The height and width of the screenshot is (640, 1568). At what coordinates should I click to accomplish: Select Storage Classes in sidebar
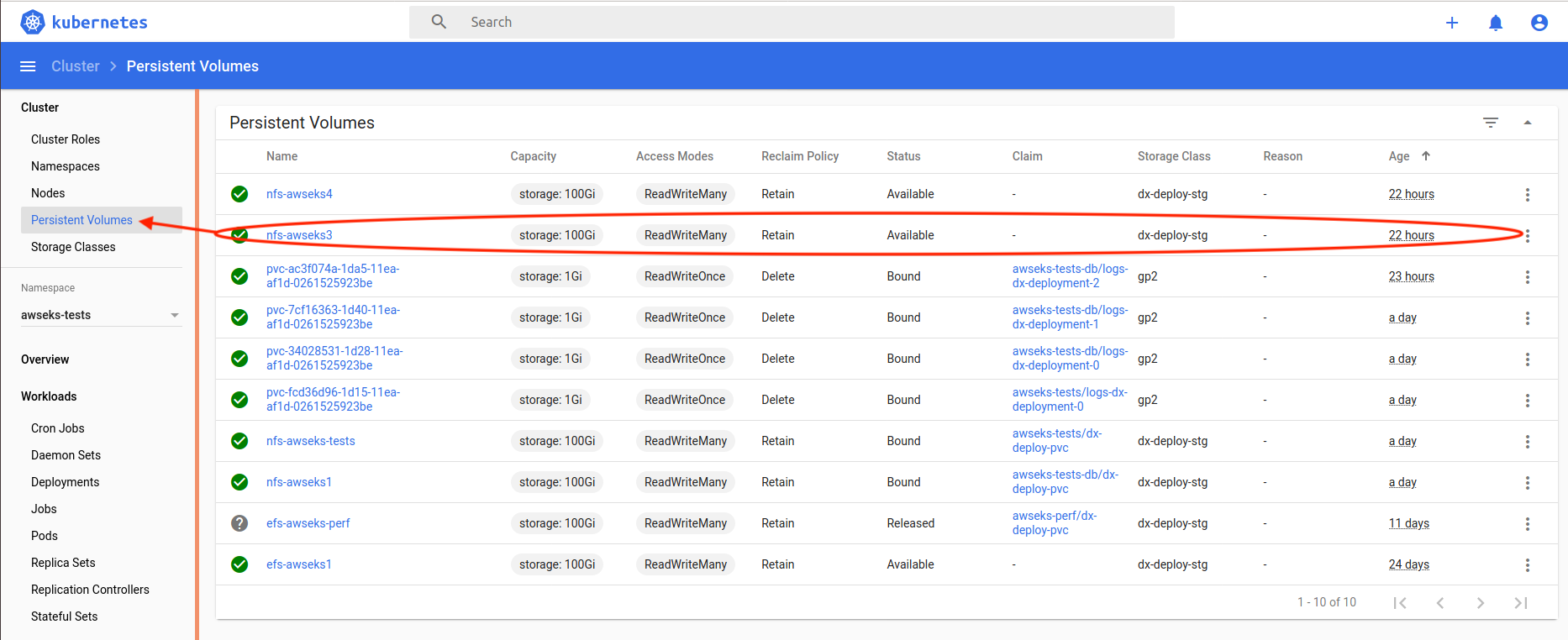73,247
